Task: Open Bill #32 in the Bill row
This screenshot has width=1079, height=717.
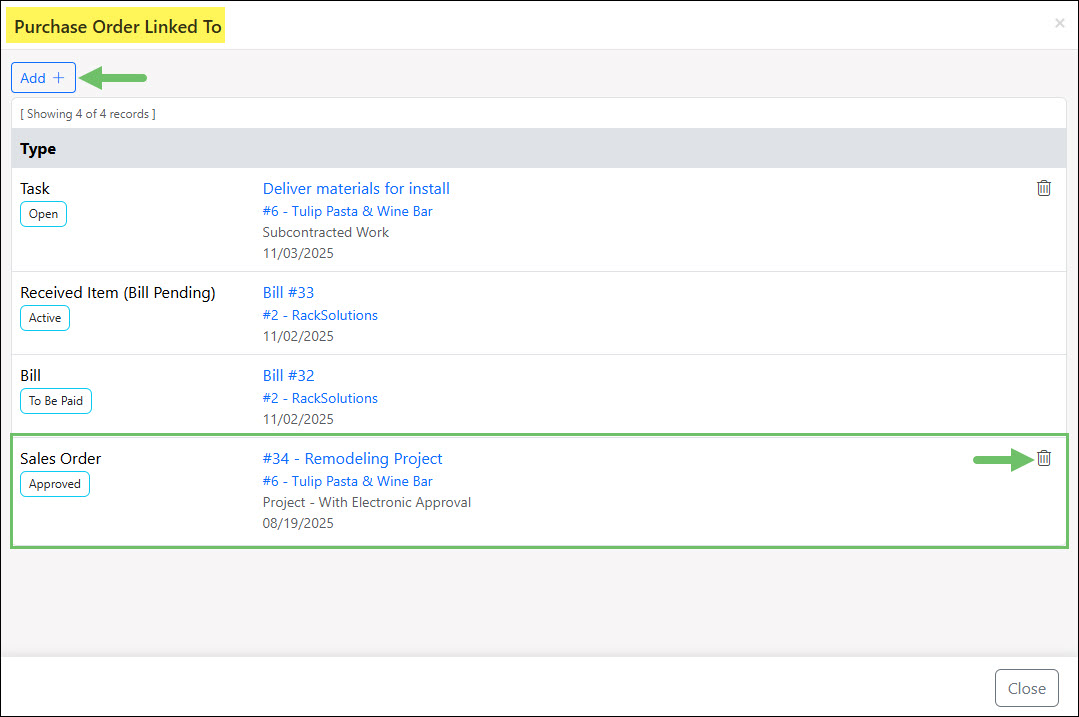Action: pyautogui.click(x=288, y=375)
